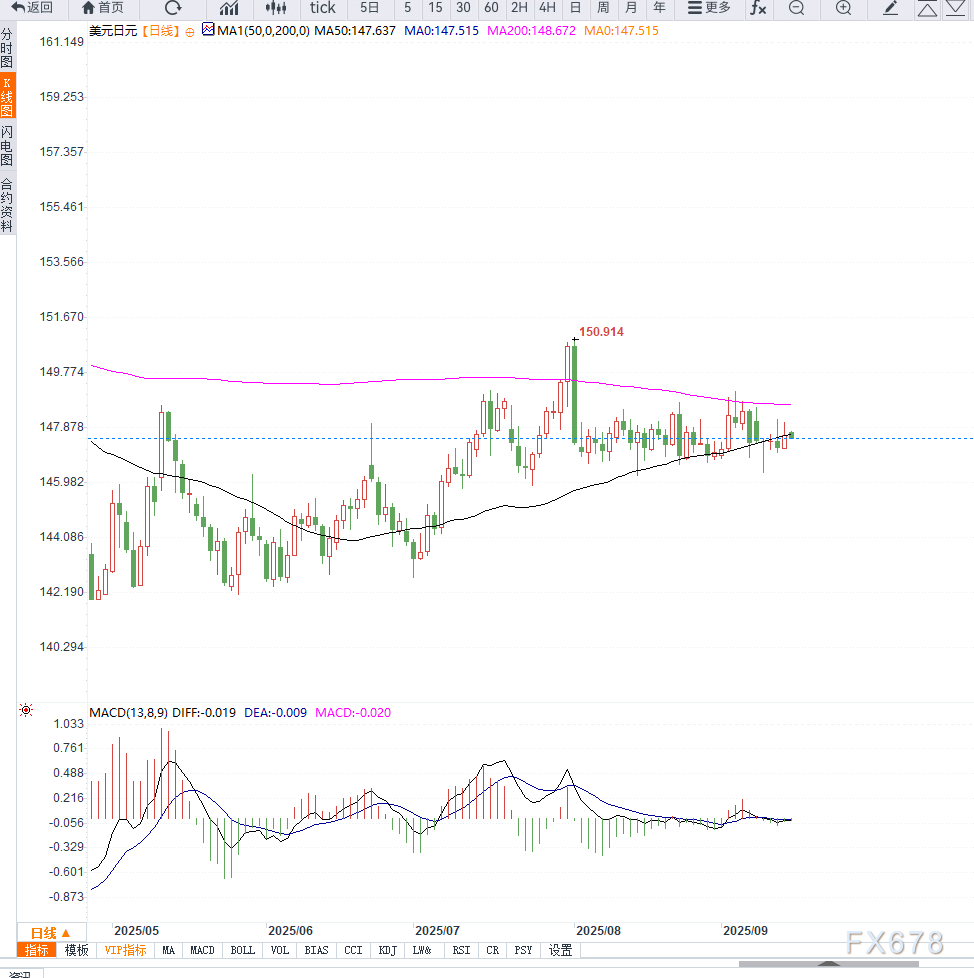974x978 pixels.
Task: Open indicator 设置 at the bottom bar
Action: point(560,950)
